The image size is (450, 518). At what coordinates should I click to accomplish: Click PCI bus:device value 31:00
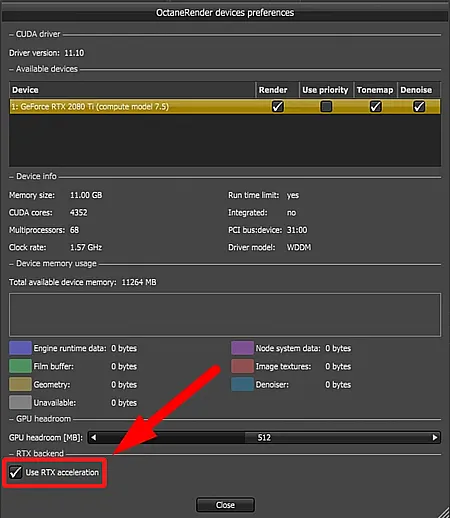(297, 230)
